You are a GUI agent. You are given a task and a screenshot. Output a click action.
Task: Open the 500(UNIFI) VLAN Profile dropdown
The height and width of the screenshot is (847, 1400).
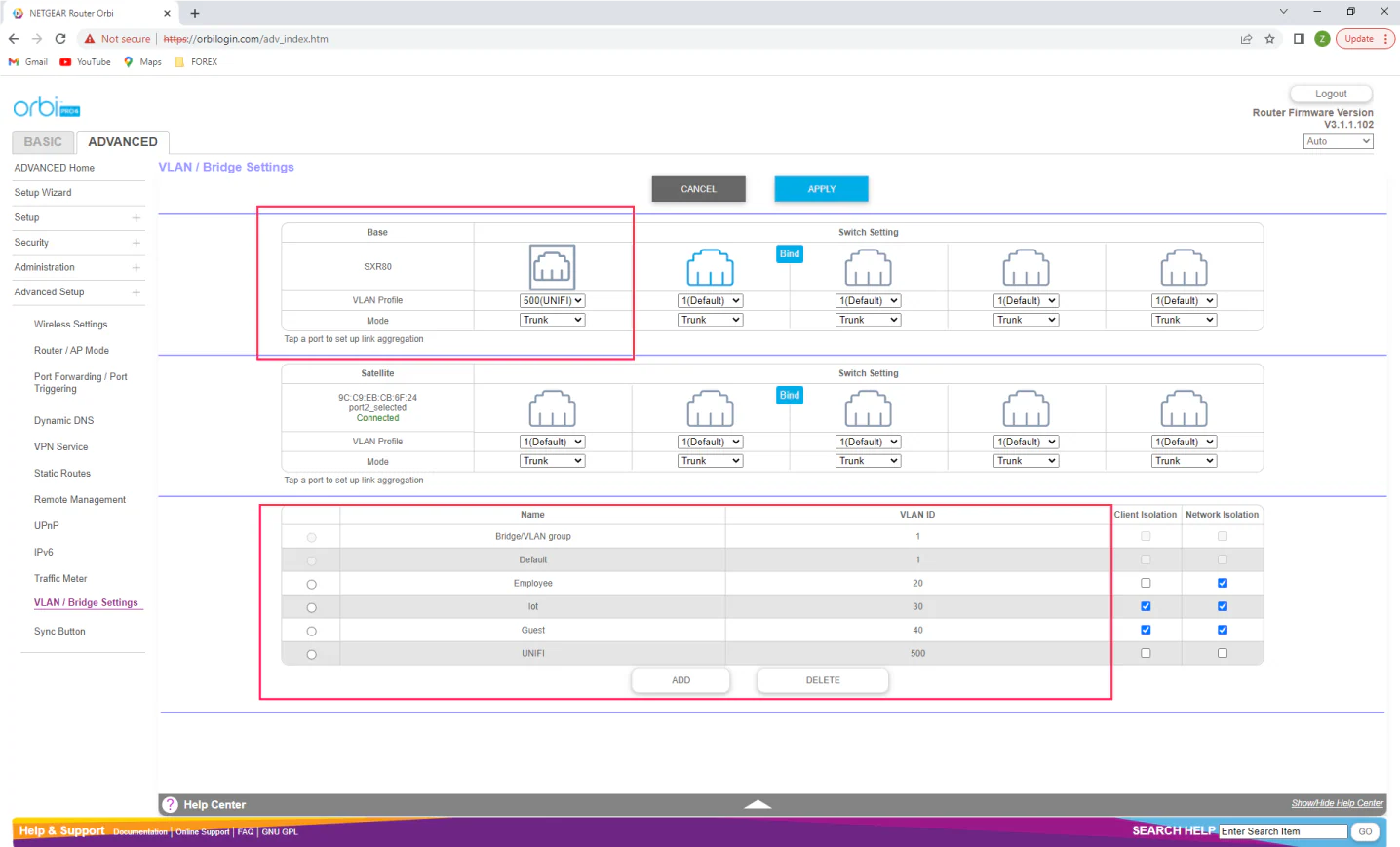click(552, 301)
